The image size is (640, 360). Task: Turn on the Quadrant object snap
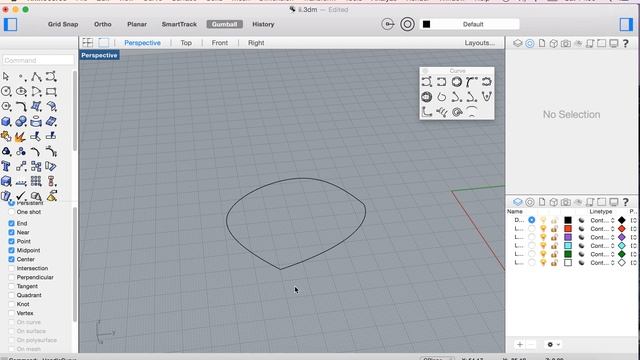(x=11, y=295)
